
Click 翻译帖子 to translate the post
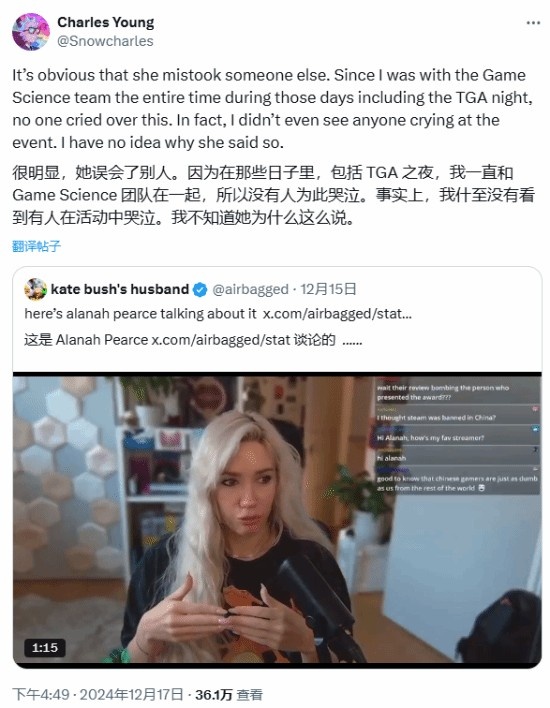(37, 246)
